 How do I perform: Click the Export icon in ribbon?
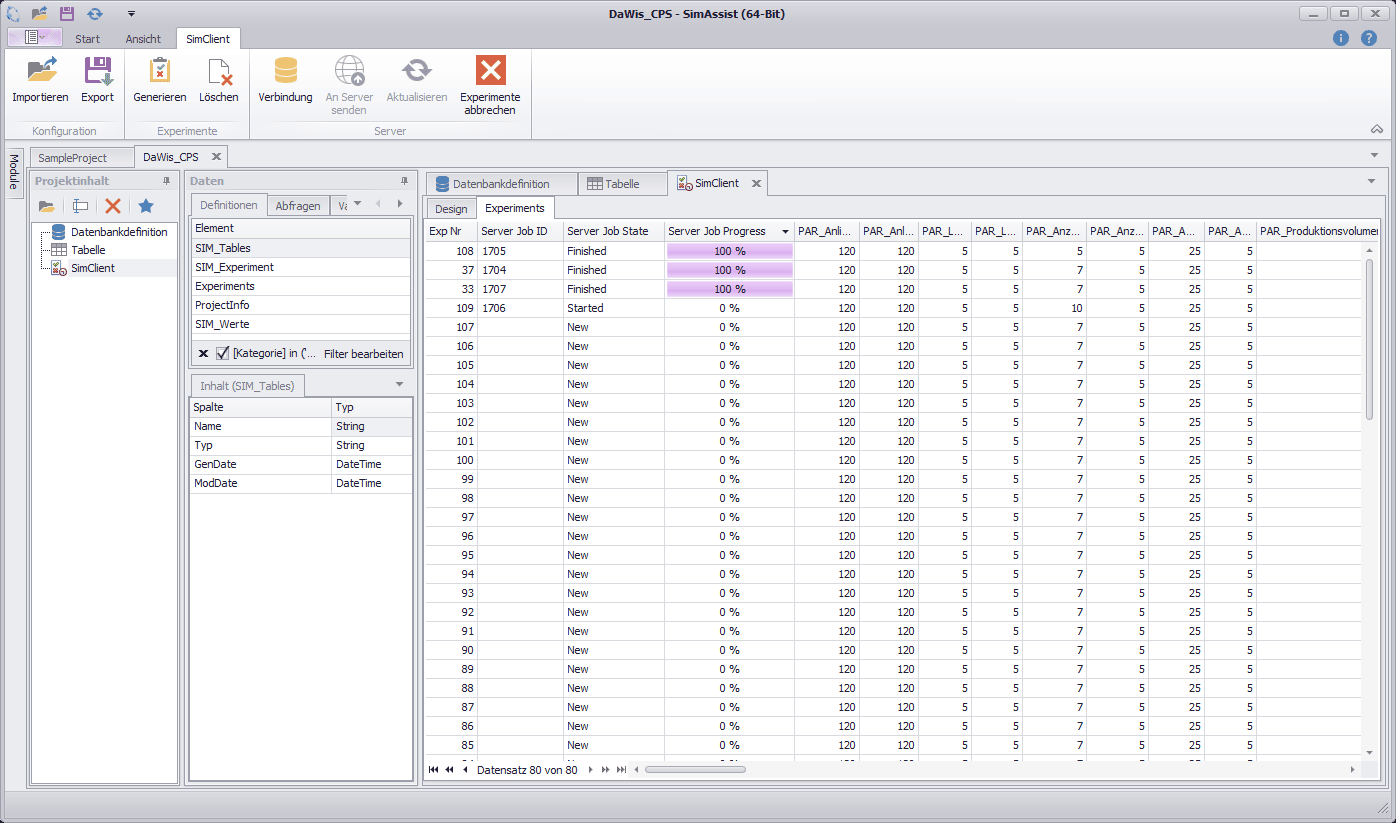point(97,72)
